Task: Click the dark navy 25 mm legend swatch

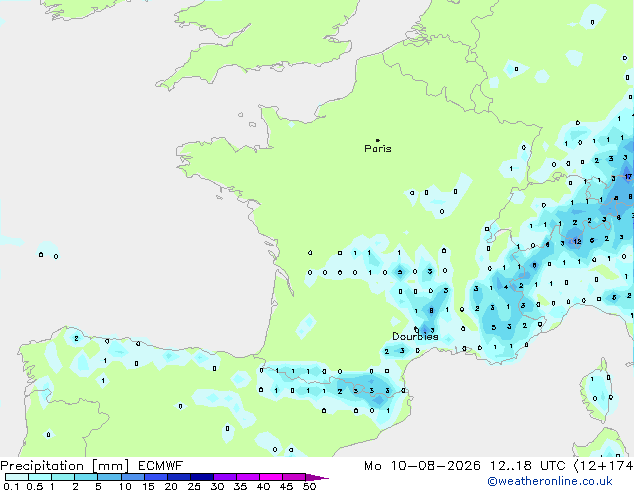Action: click(202, 477)
